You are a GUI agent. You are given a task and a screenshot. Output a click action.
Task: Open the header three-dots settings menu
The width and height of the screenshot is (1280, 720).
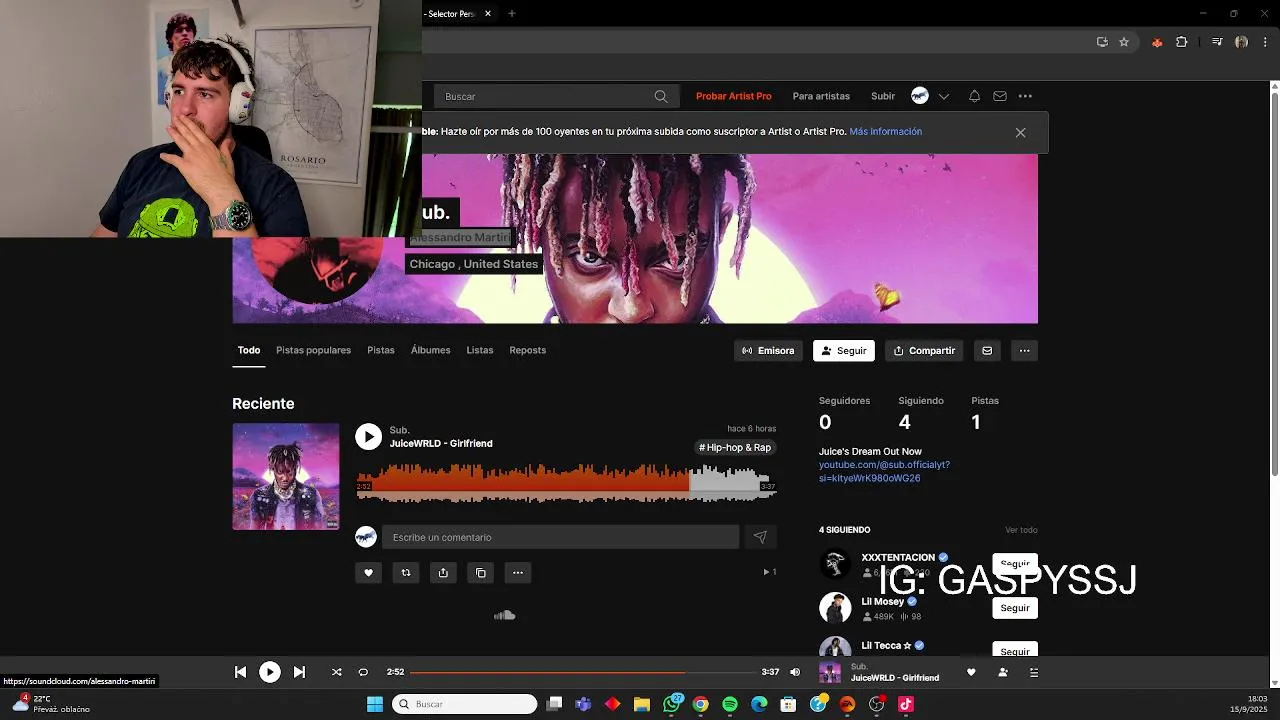(1025, 96)
